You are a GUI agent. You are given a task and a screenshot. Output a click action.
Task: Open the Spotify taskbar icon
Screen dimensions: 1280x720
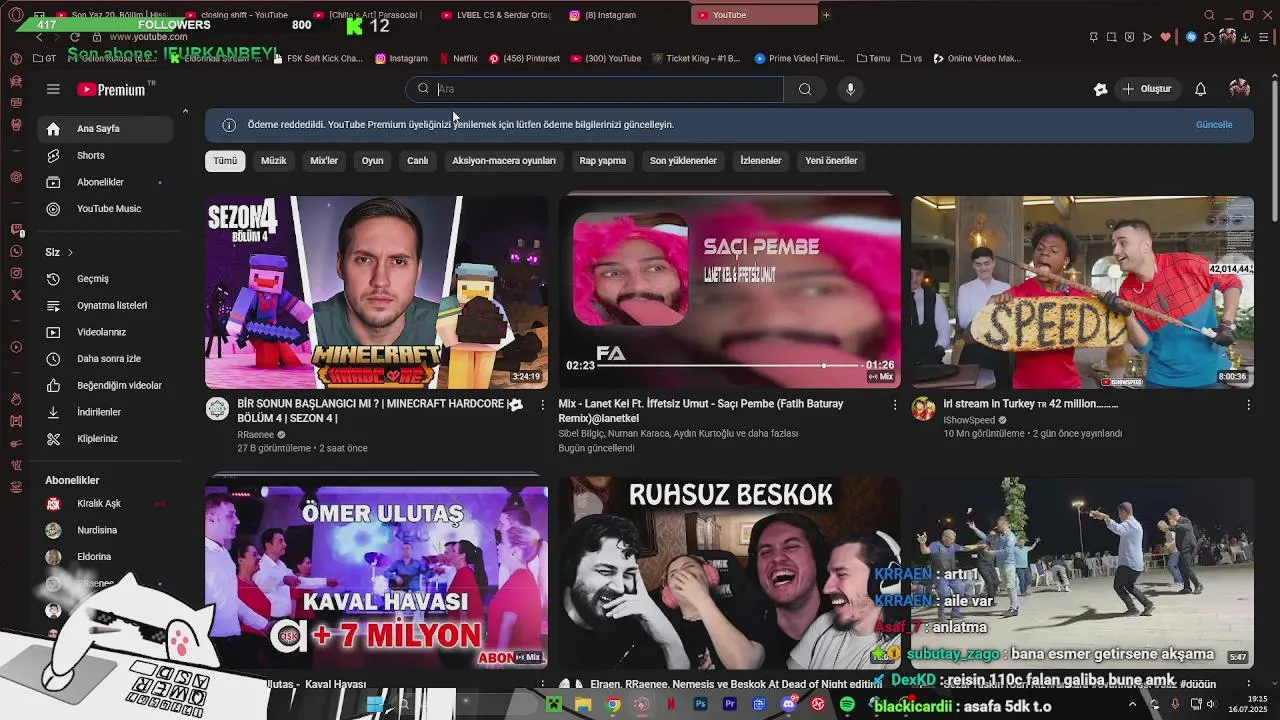[847, 705]
